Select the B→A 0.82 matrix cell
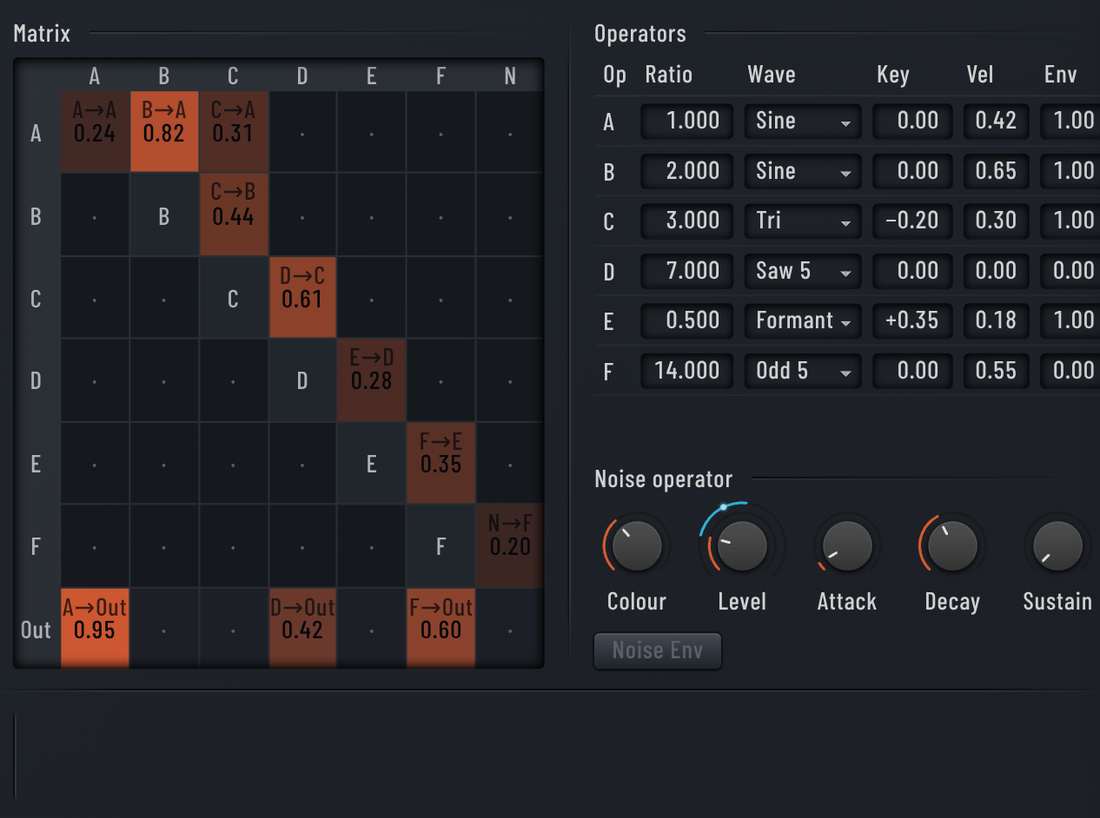1100x818 pixels. point(164,132)
